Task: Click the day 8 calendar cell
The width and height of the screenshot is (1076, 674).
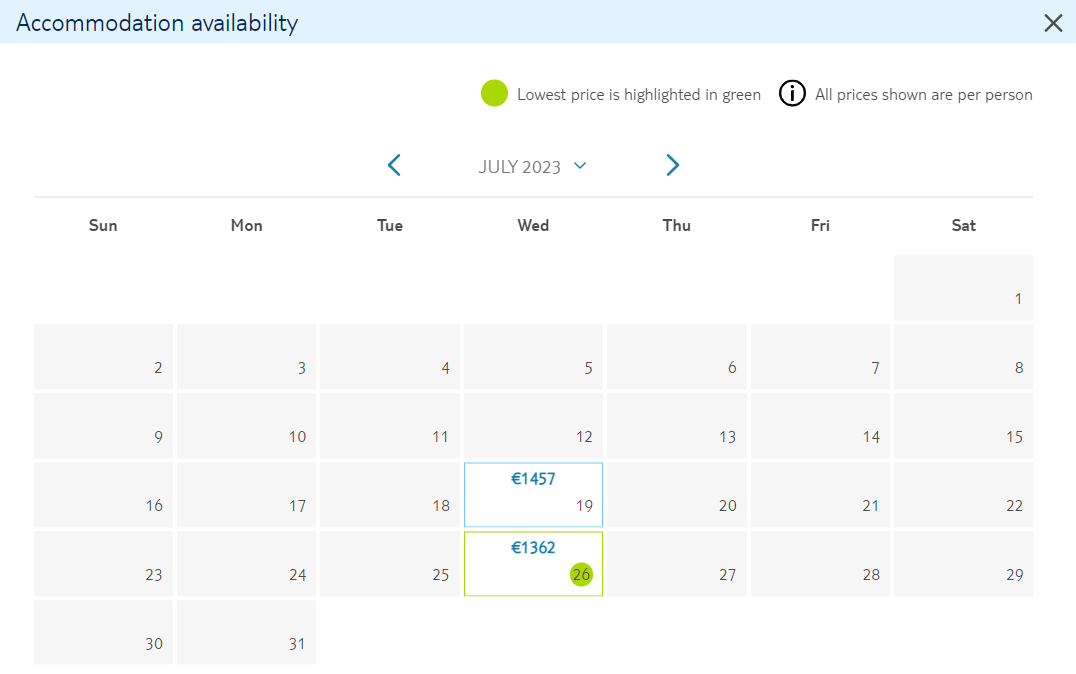Action: click(963, 357)
